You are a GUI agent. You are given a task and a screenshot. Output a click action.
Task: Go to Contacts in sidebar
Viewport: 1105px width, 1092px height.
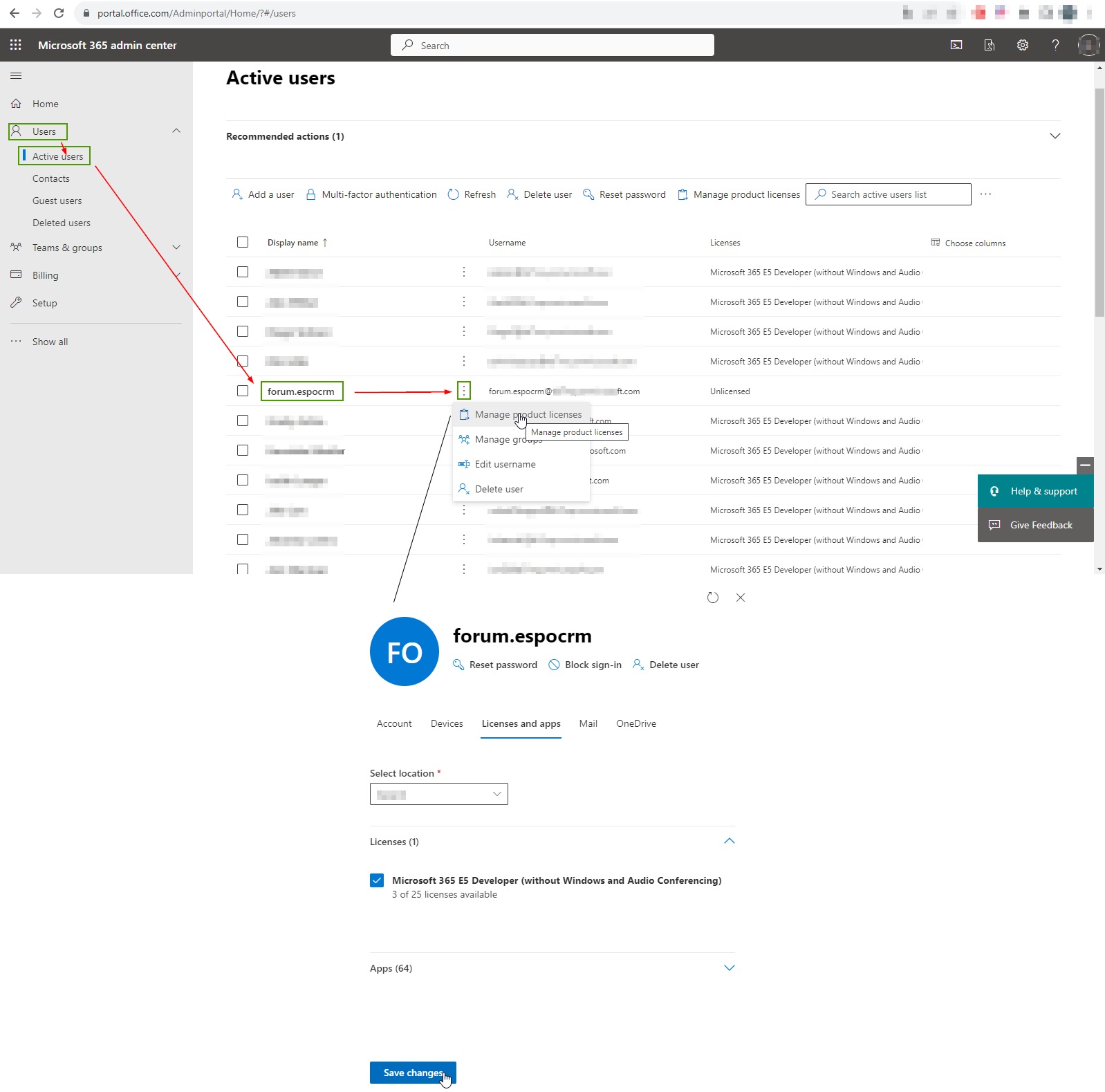51,178
